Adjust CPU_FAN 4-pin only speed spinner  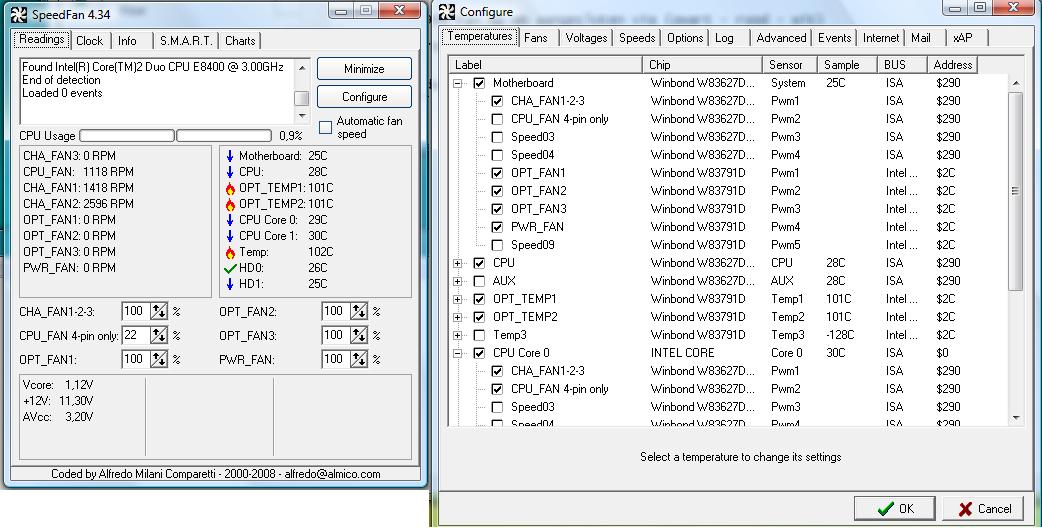pyautogui.click(x=159, y=335)
